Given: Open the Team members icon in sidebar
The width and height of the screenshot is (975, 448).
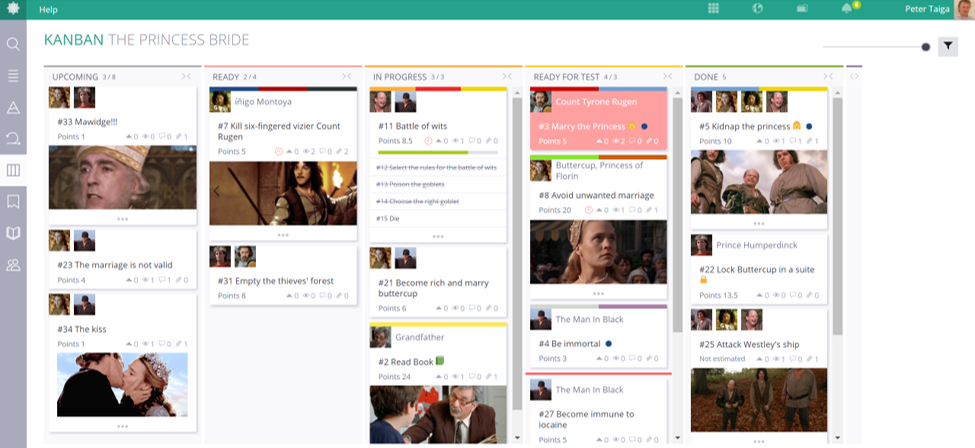Looking at the screenshot, I should (x=13, y=265).
